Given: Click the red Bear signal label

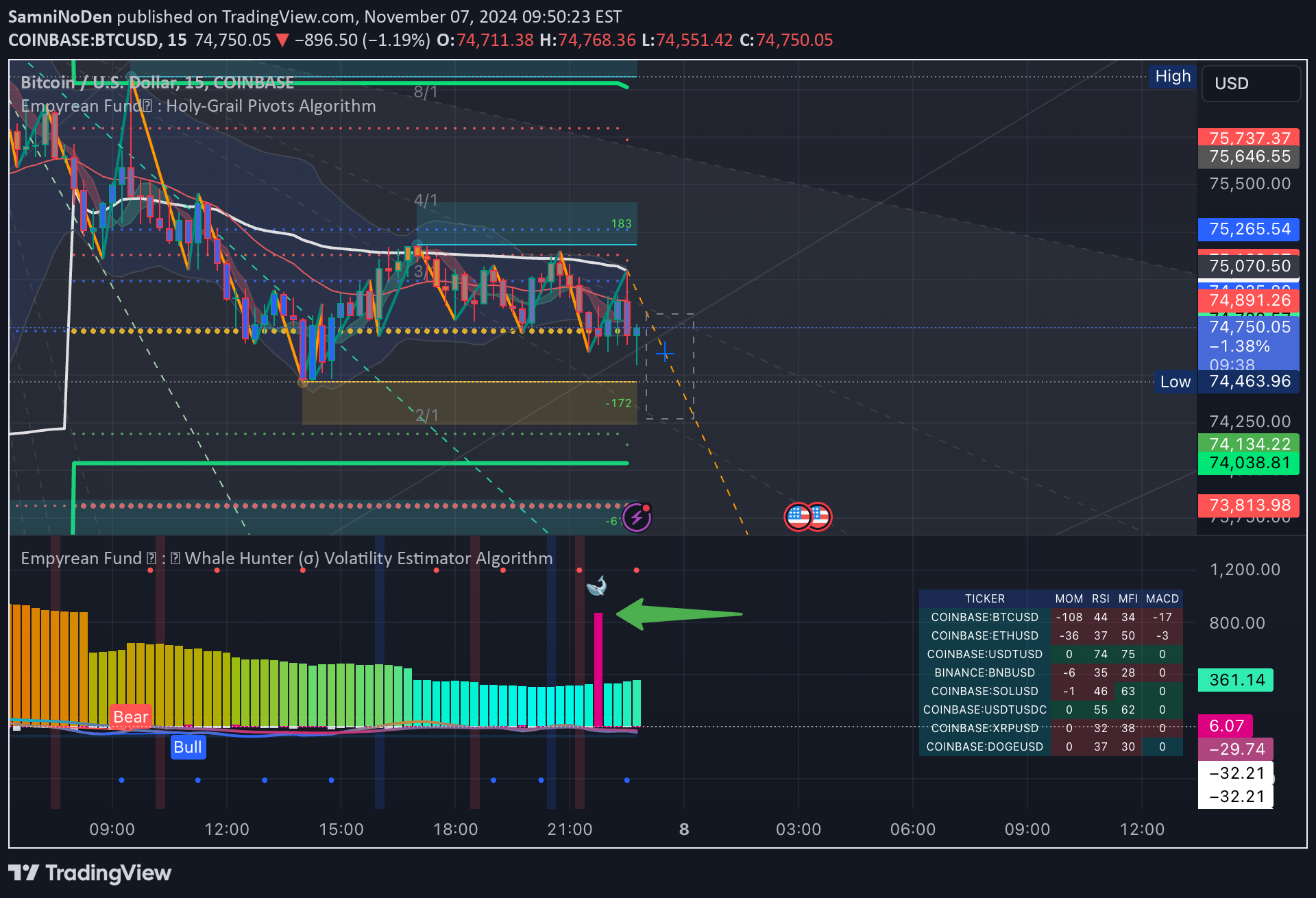Looking at the screenshot, I should pyautogui.click(x=130, y=717).
